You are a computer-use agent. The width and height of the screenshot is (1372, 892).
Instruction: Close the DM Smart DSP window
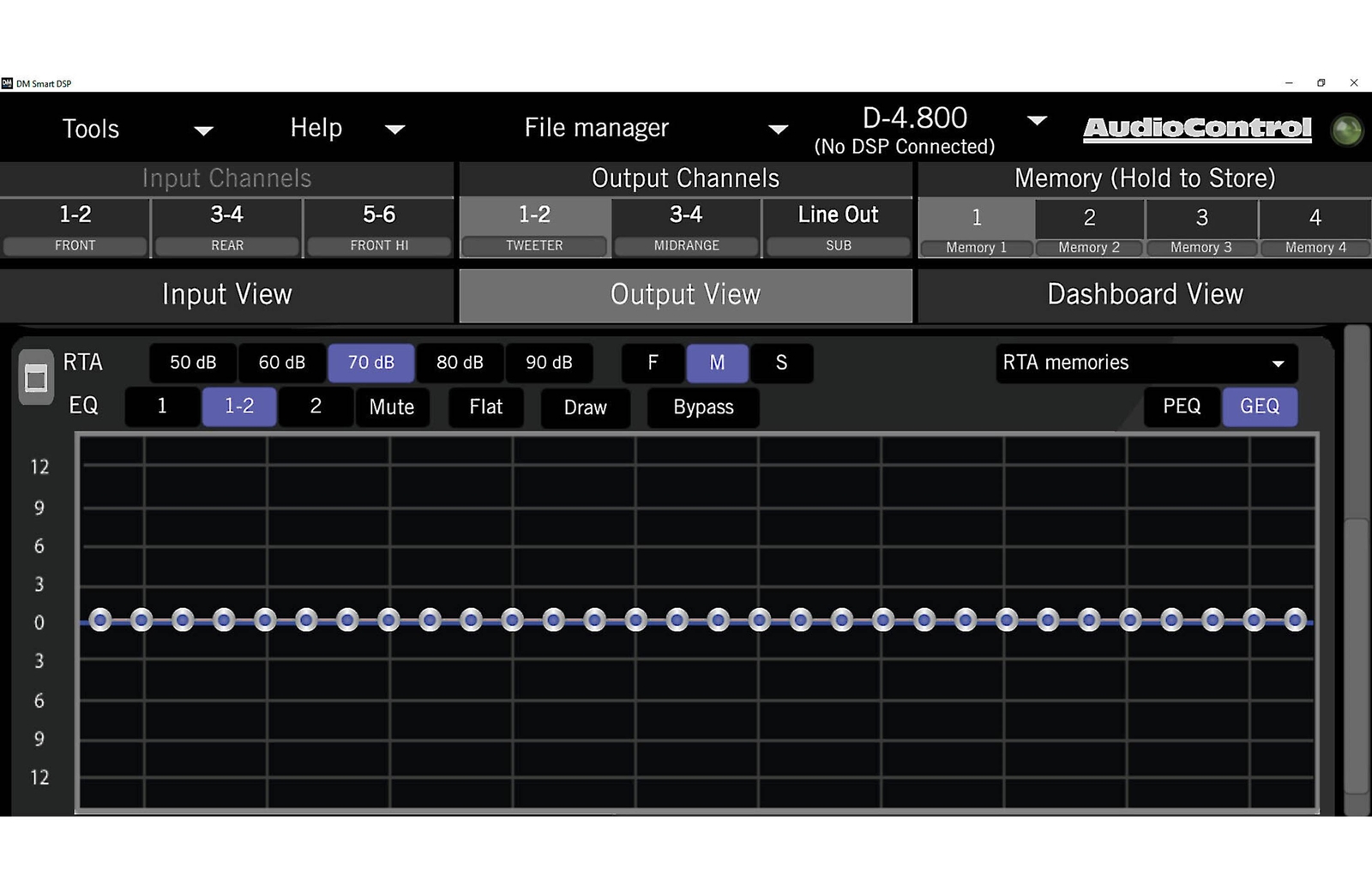coord(1354,83)
